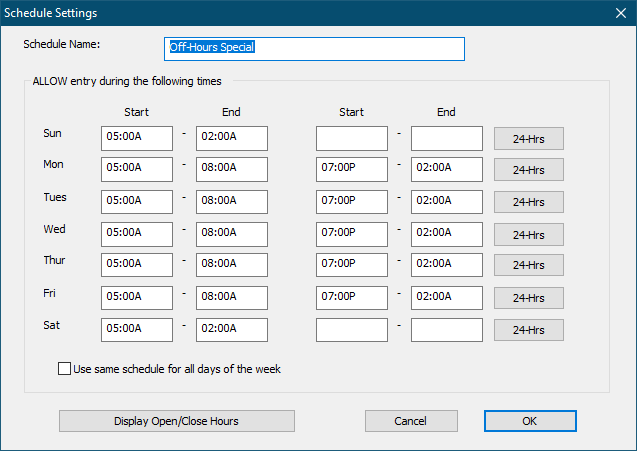Focus Saturday's empty second End field
This screenshot has height=451, width=637.
[447, 330]
